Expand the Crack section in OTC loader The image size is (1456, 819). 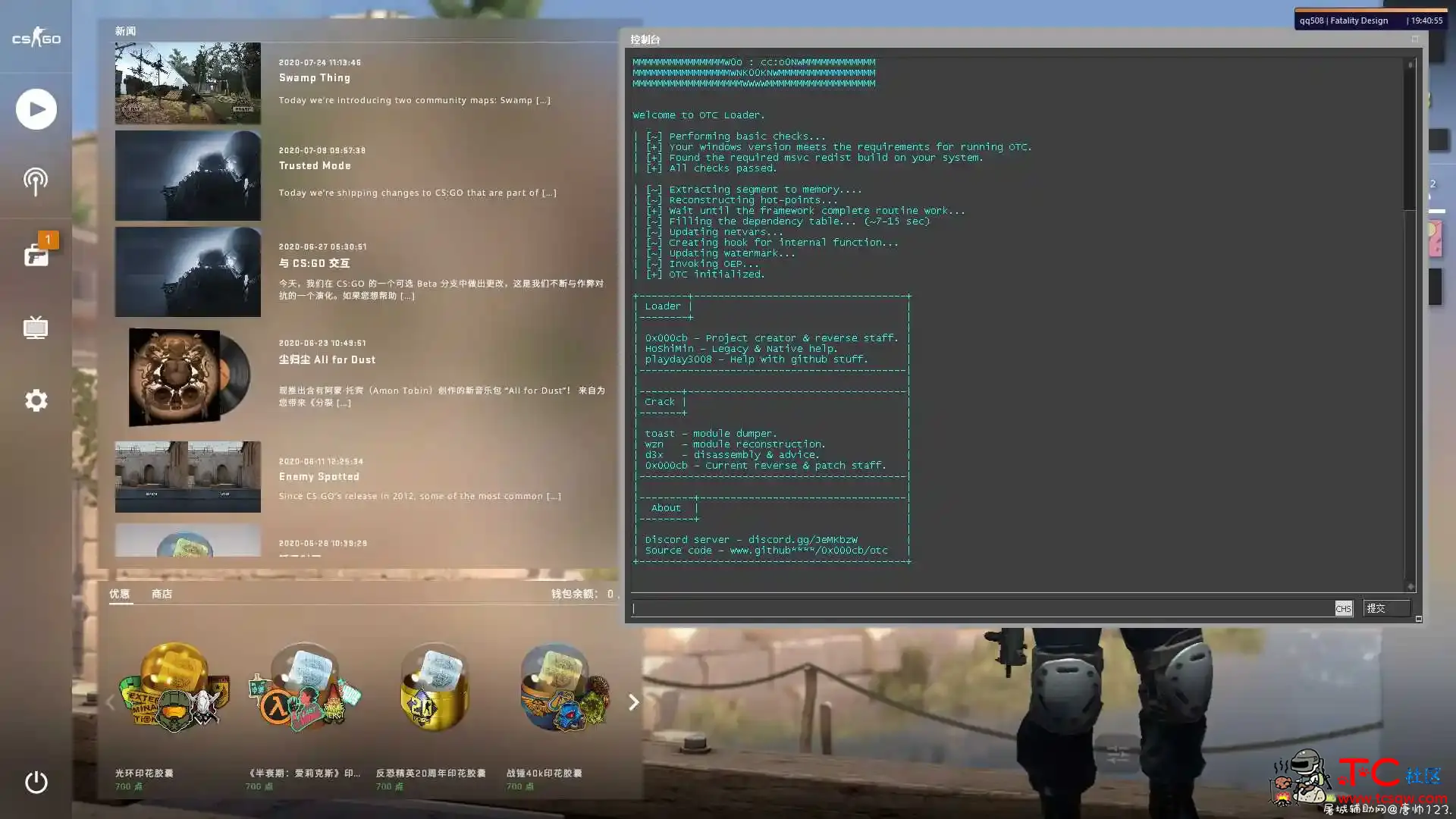tap(660, 401)
